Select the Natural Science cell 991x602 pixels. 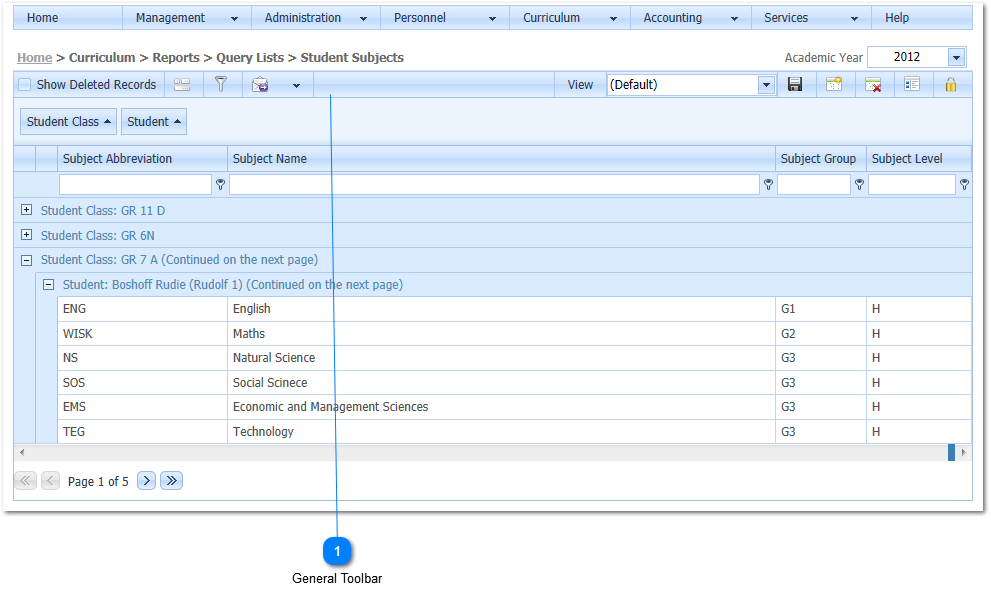[x=501, y=358]
